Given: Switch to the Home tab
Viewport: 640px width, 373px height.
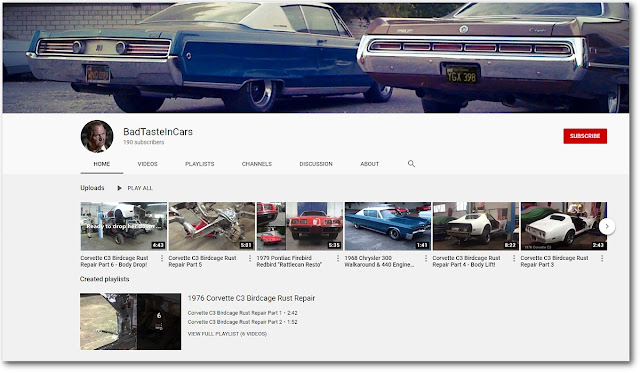Looking at the screenshot, I should click(102, 164).
